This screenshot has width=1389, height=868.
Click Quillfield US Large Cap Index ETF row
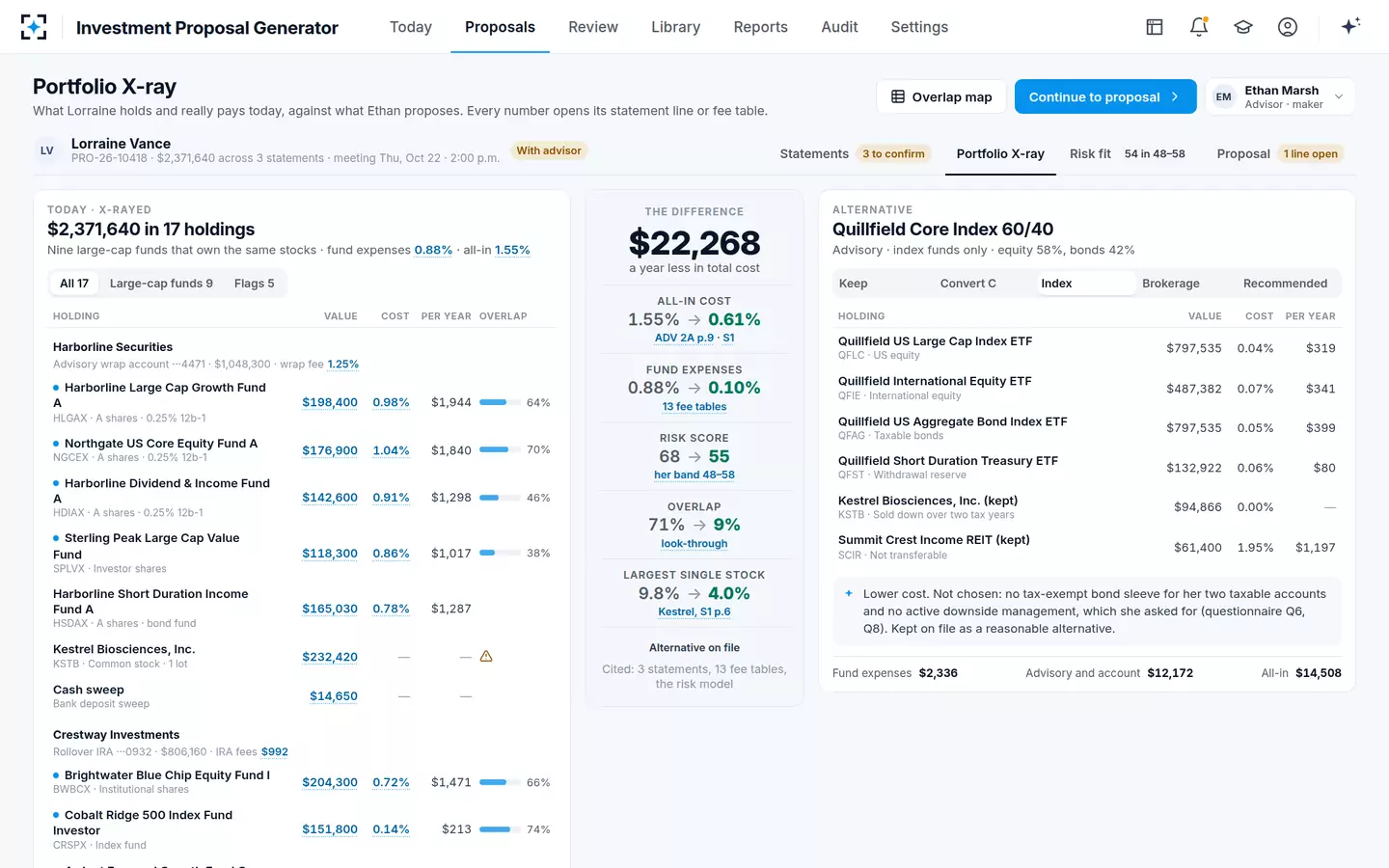pyautogui.click(x=1087, y=348)
